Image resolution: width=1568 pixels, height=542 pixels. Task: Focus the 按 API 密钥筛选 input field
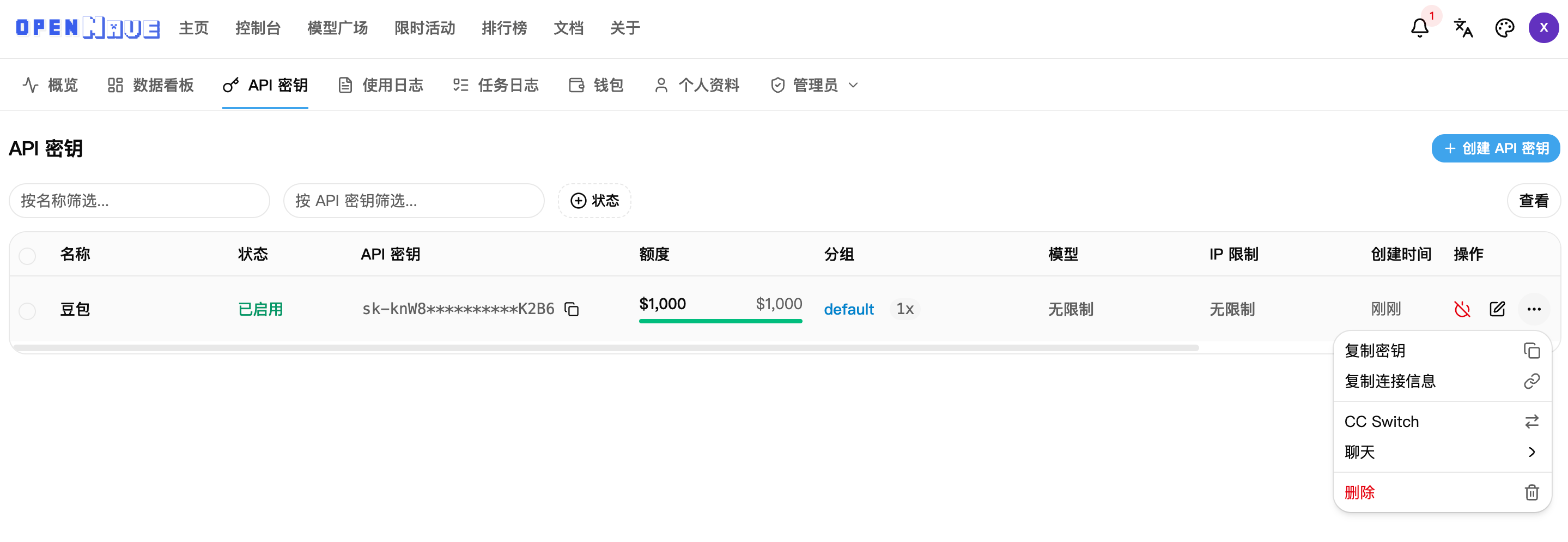pyautogui.click(x=414, y=201)
